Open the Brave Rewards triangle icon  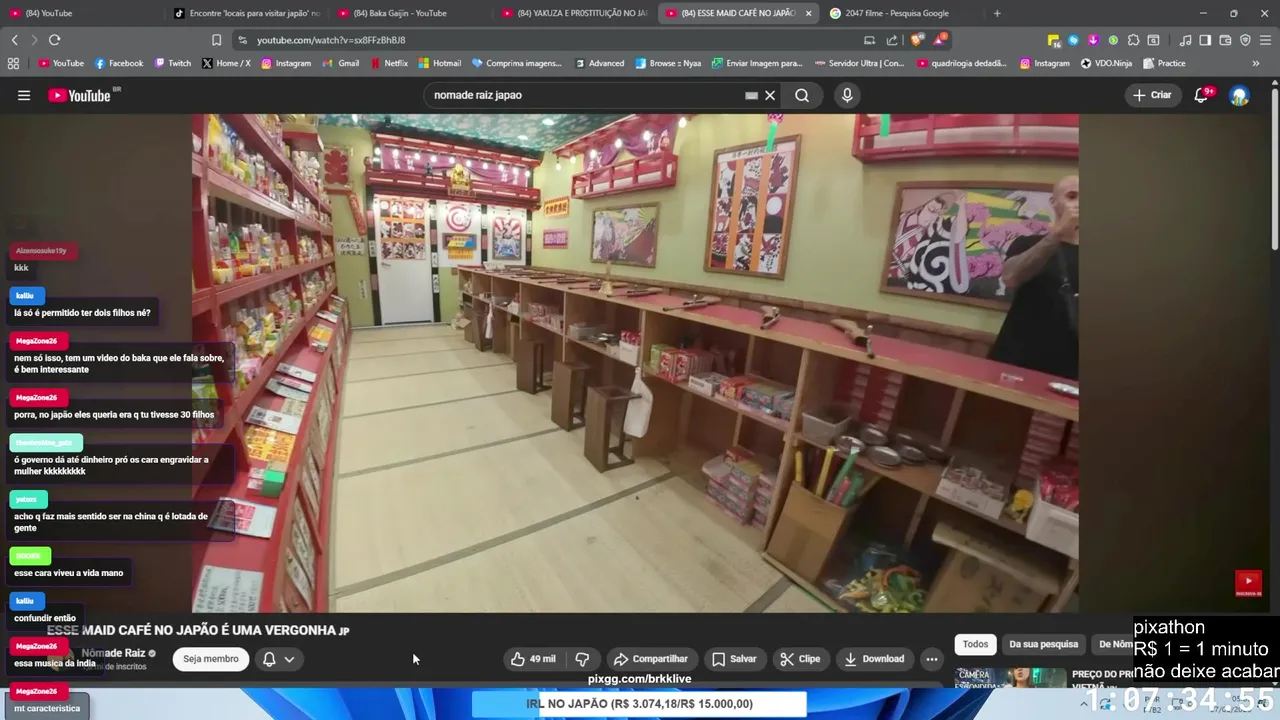pos(939,40)
